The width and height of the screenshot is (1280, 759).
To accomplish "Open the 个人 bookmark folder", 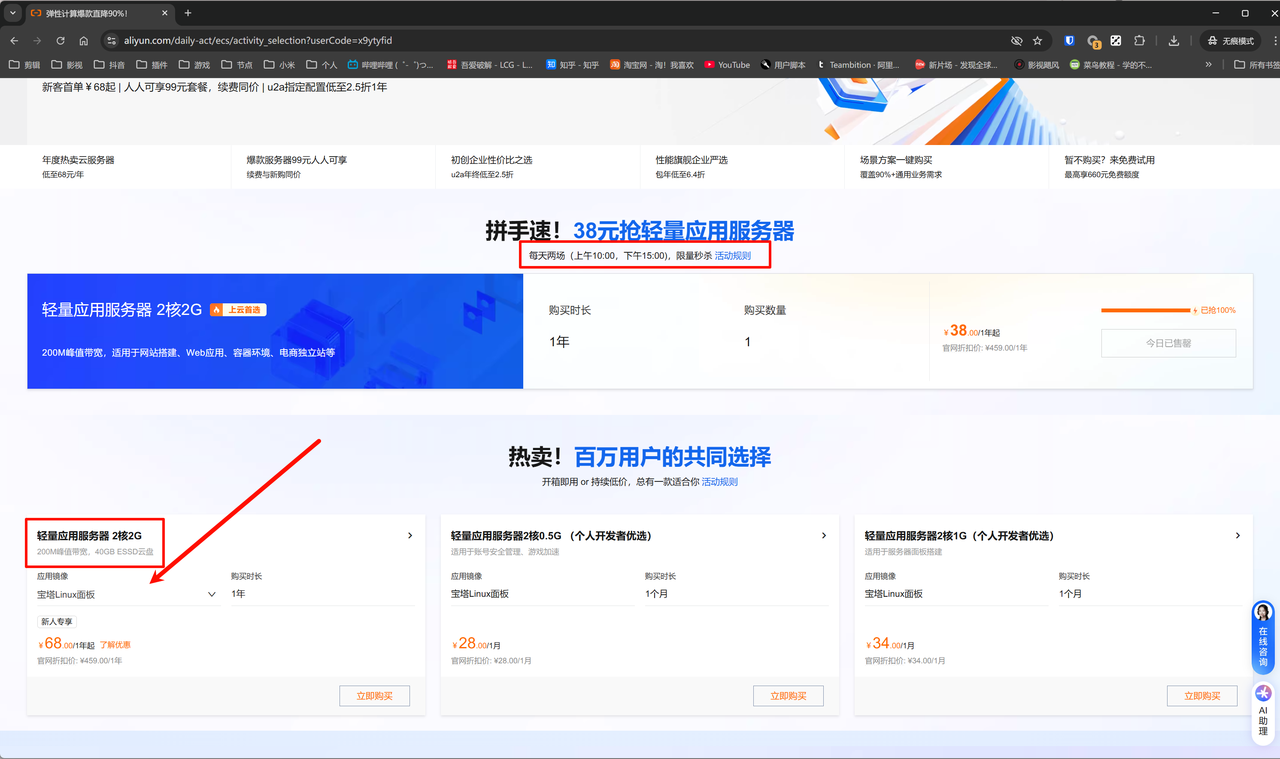I will [322, 65].
